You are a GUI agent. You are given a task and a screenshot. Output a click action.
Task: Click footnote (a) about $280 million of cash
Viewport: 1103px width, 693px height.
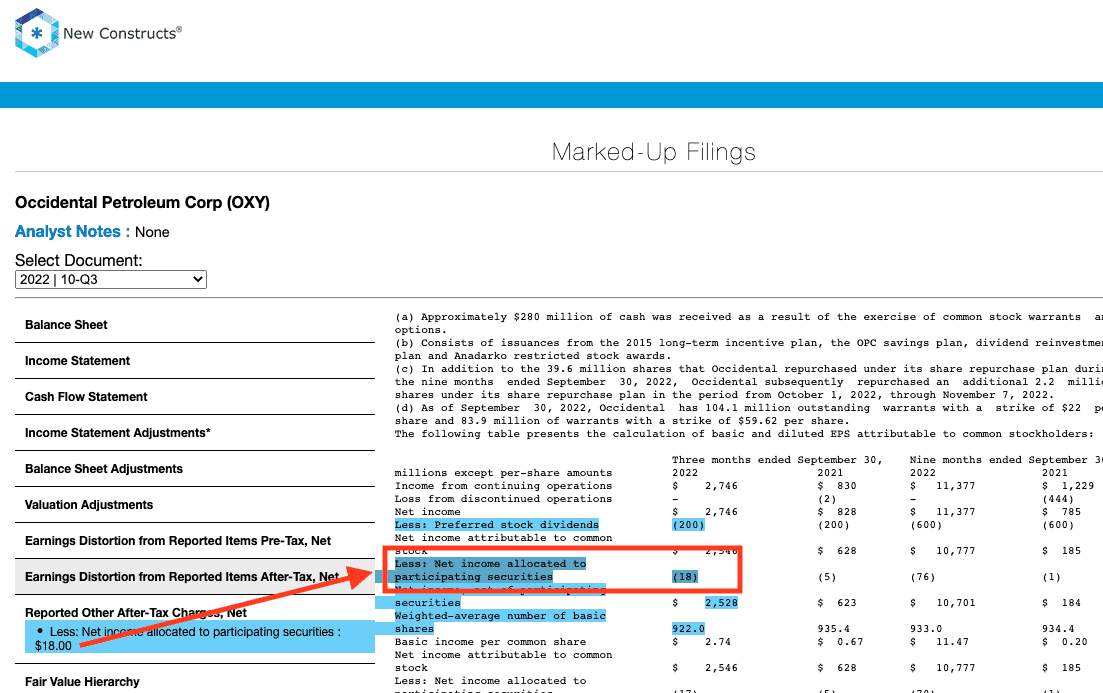click(748, 324)
